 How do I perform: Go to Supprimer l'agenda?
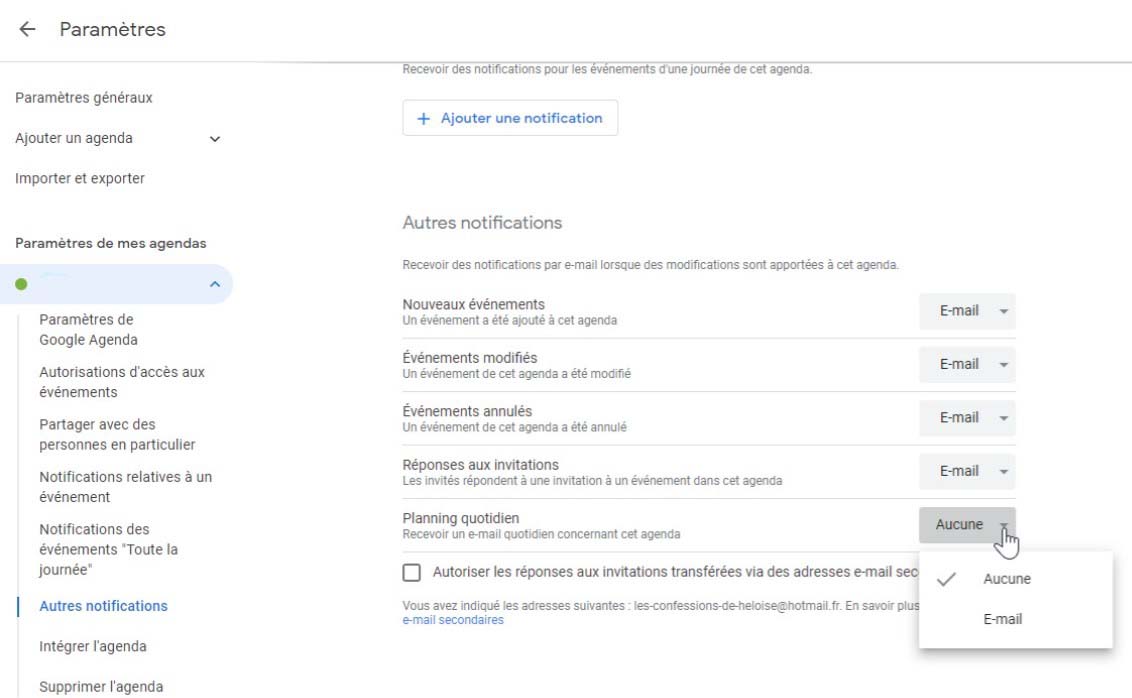coord(101,686)
